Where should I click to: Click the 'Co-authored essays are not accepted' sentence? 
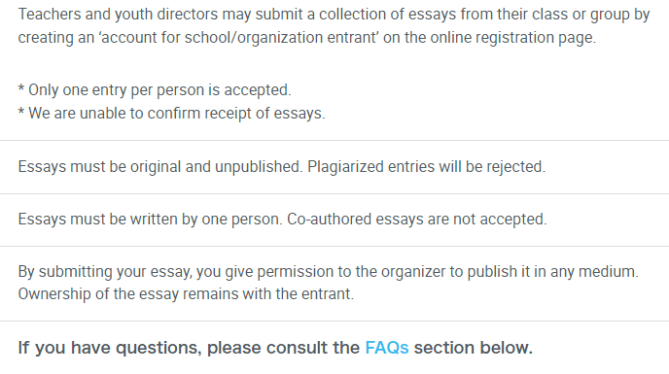tap(416, 219)
